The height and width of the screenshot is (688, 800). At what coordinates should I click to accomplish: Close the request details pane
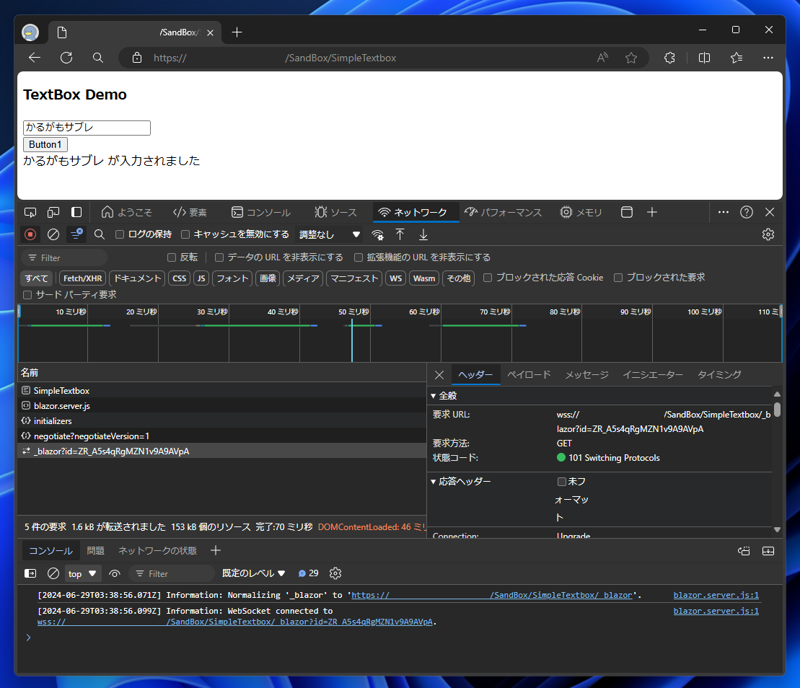click(x=439, y=375)
